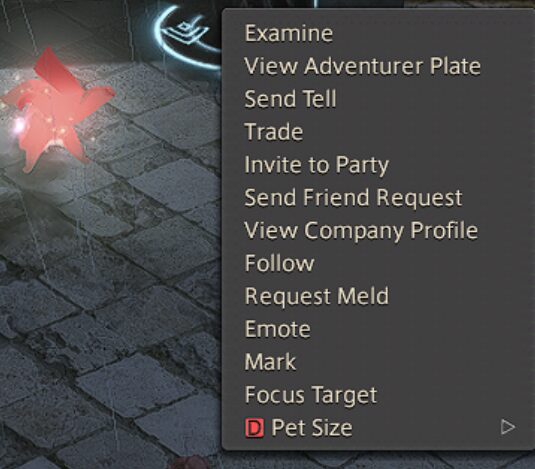Screen dimensions: 535x469
Task: Choose Invite to Party
Action: (317, 165)
